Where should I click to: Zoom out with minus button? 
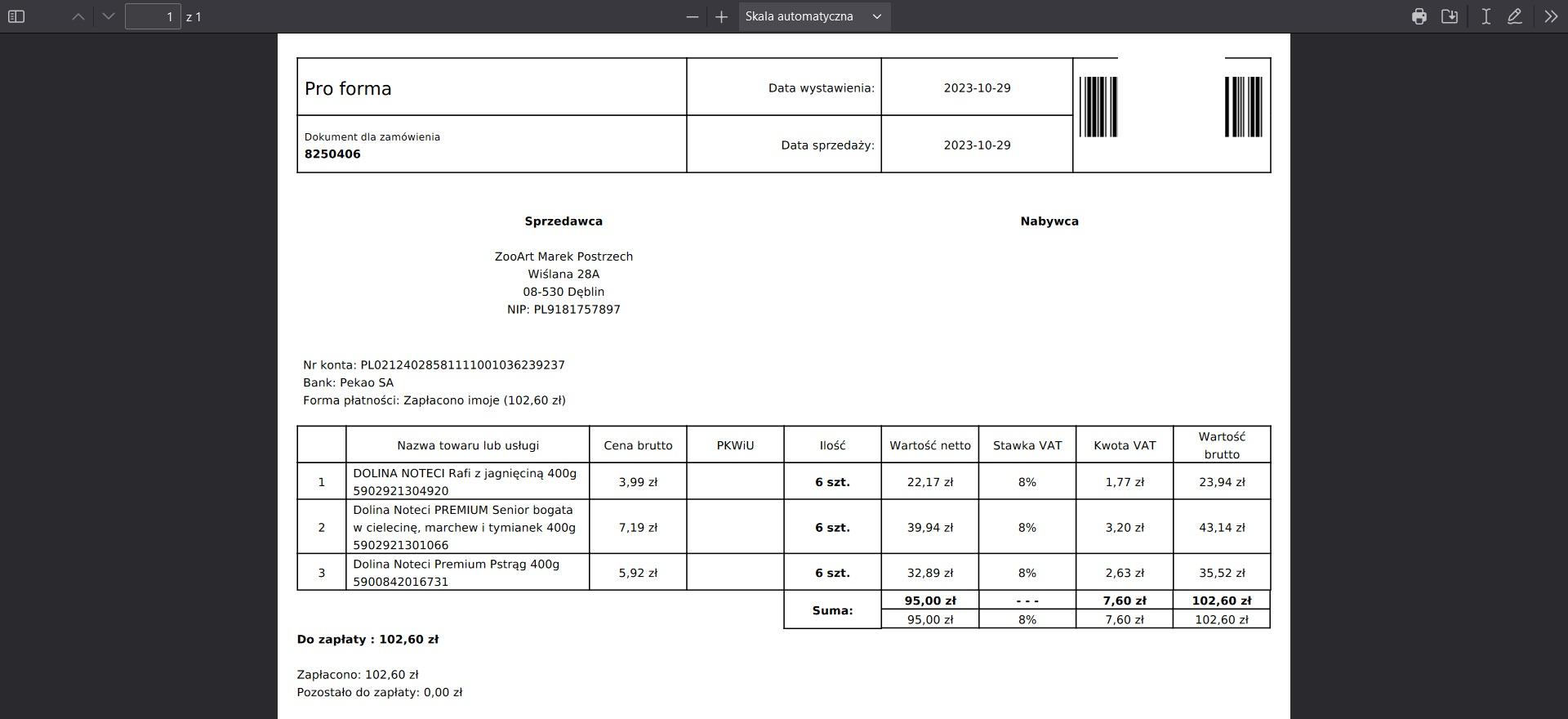(693, 16)
